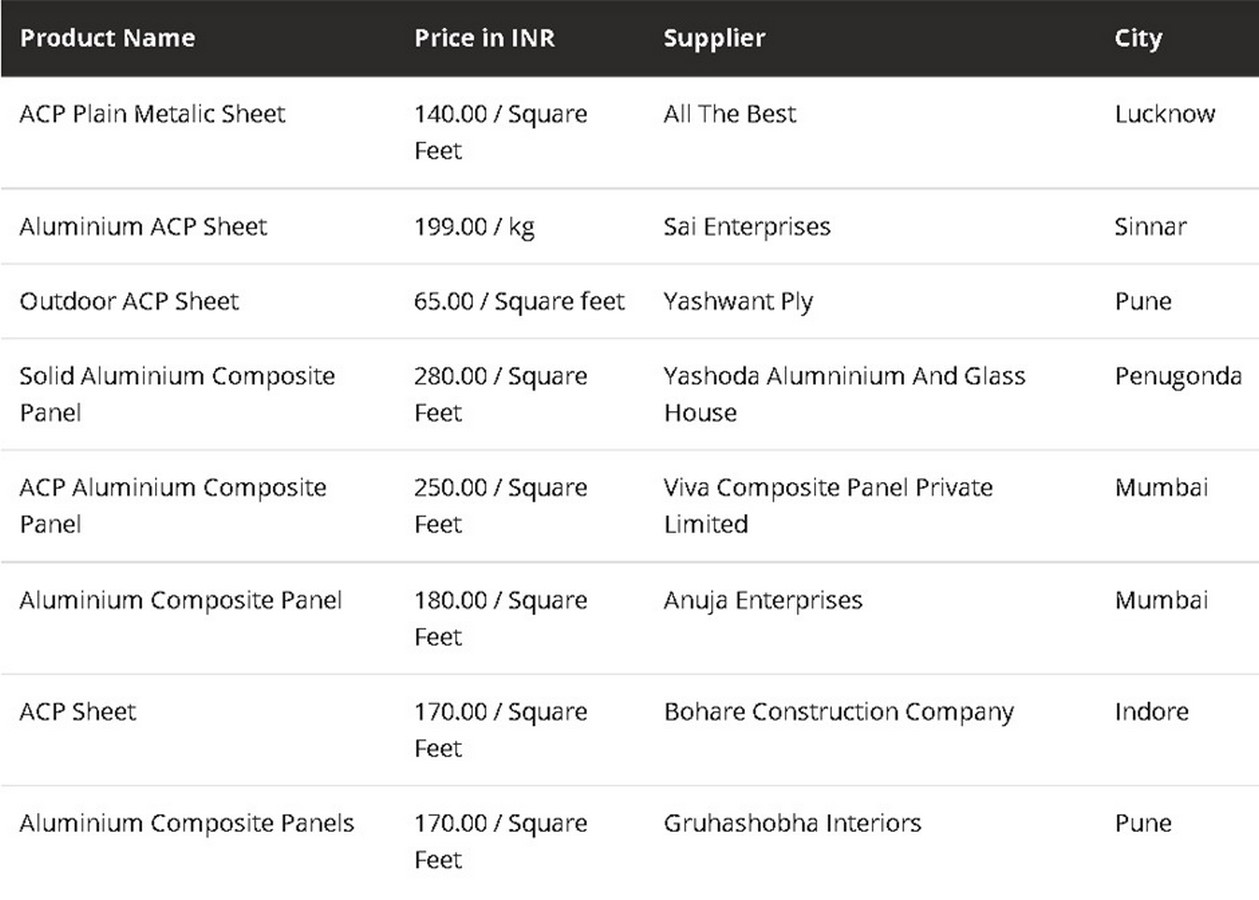Click ACP Aluminium Composite Panel
Screen dimensions: 1259x900
(x=173, y=506)
